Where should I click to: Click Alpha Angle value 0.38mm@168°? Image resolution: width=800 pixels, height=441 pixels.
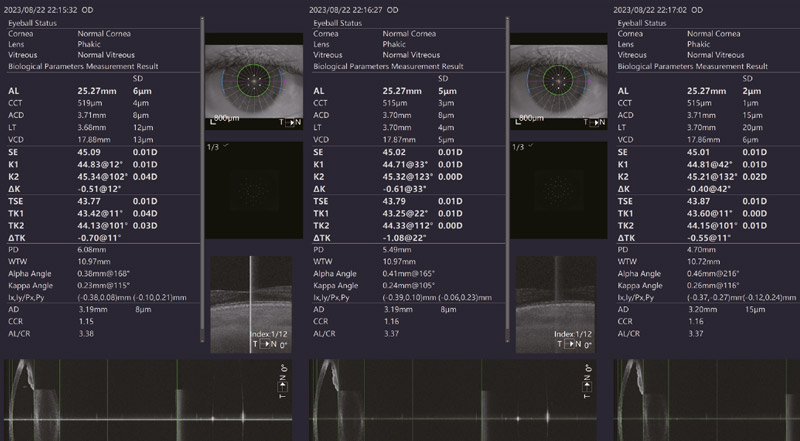(104, 274)
